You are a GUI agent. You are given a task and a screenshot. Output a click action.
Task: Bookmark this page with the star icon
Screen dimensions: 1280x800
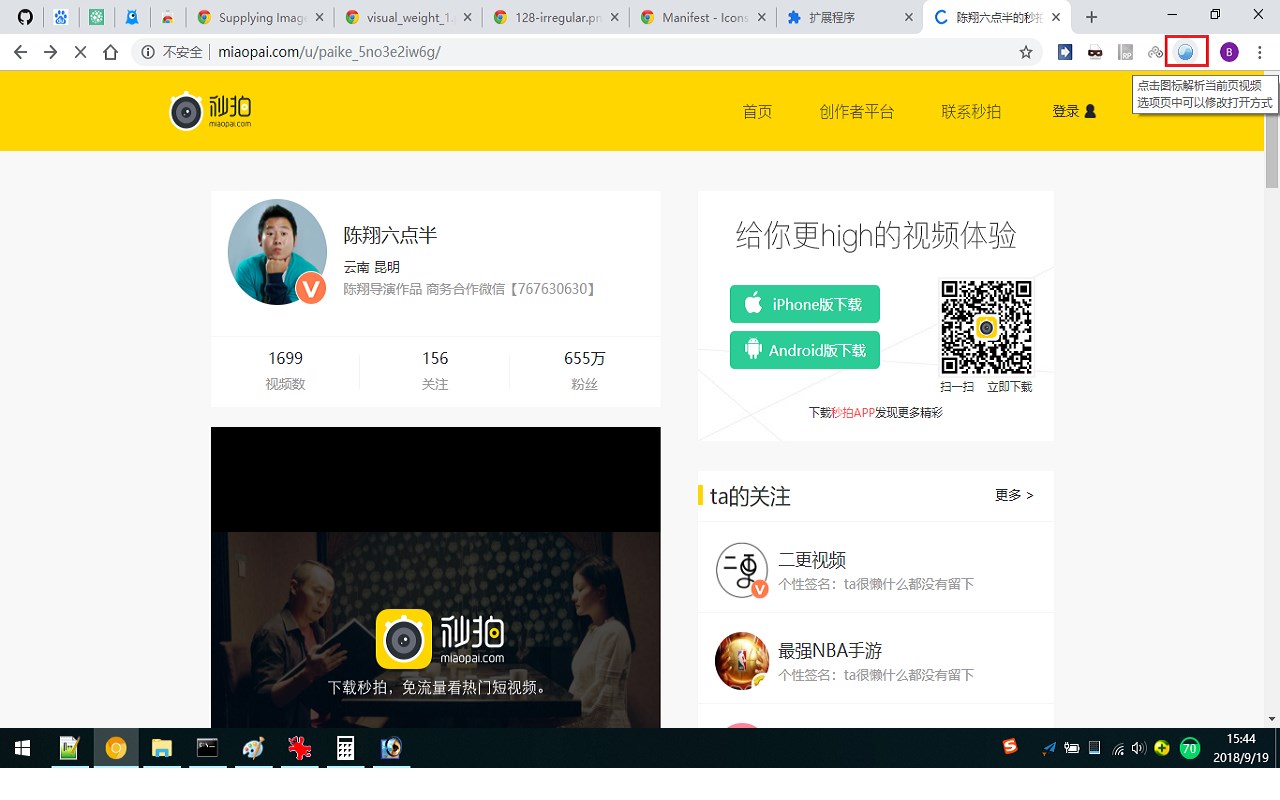1026,52
